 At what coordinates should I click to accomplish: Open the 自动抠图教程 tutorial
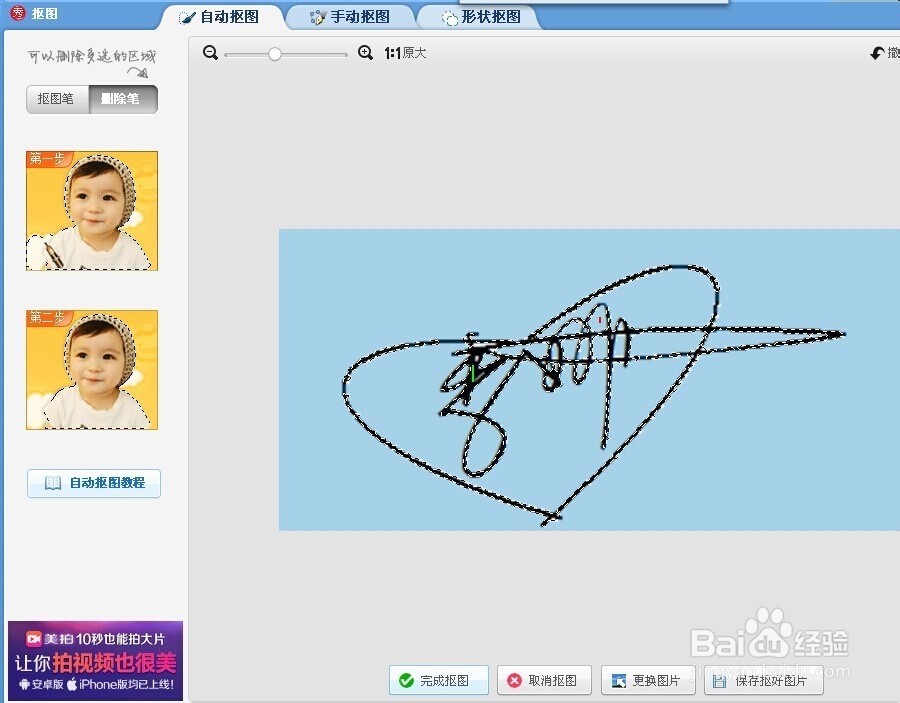click(94, 483)
